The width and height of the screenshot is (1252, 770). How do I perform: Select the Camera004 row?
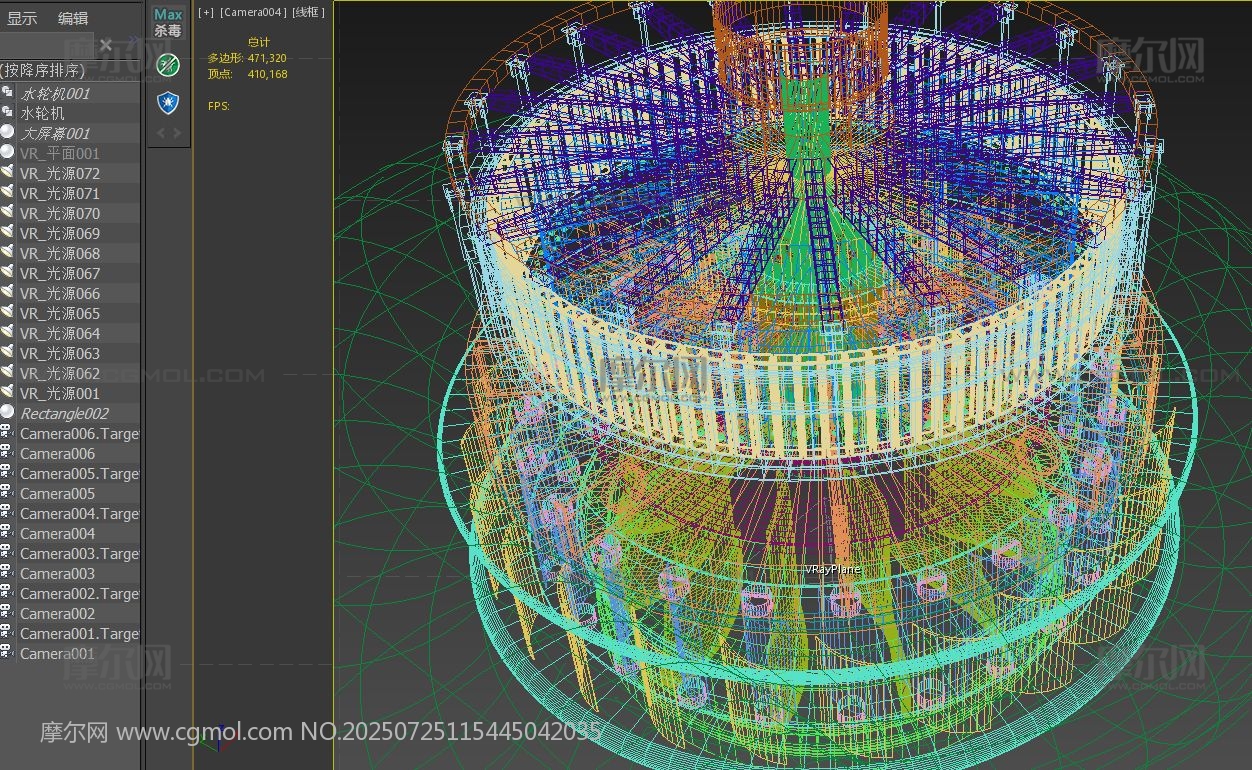pyautogui.click(x=70, y=533)
